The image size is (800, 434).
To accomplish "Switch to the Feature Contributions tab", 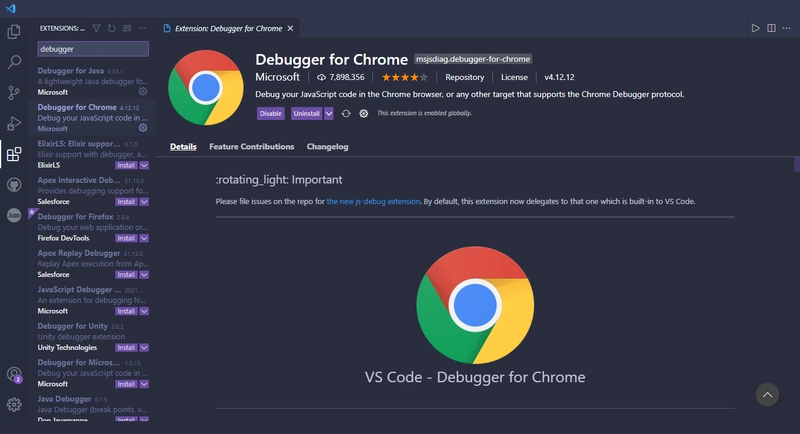I will point(252,147).
